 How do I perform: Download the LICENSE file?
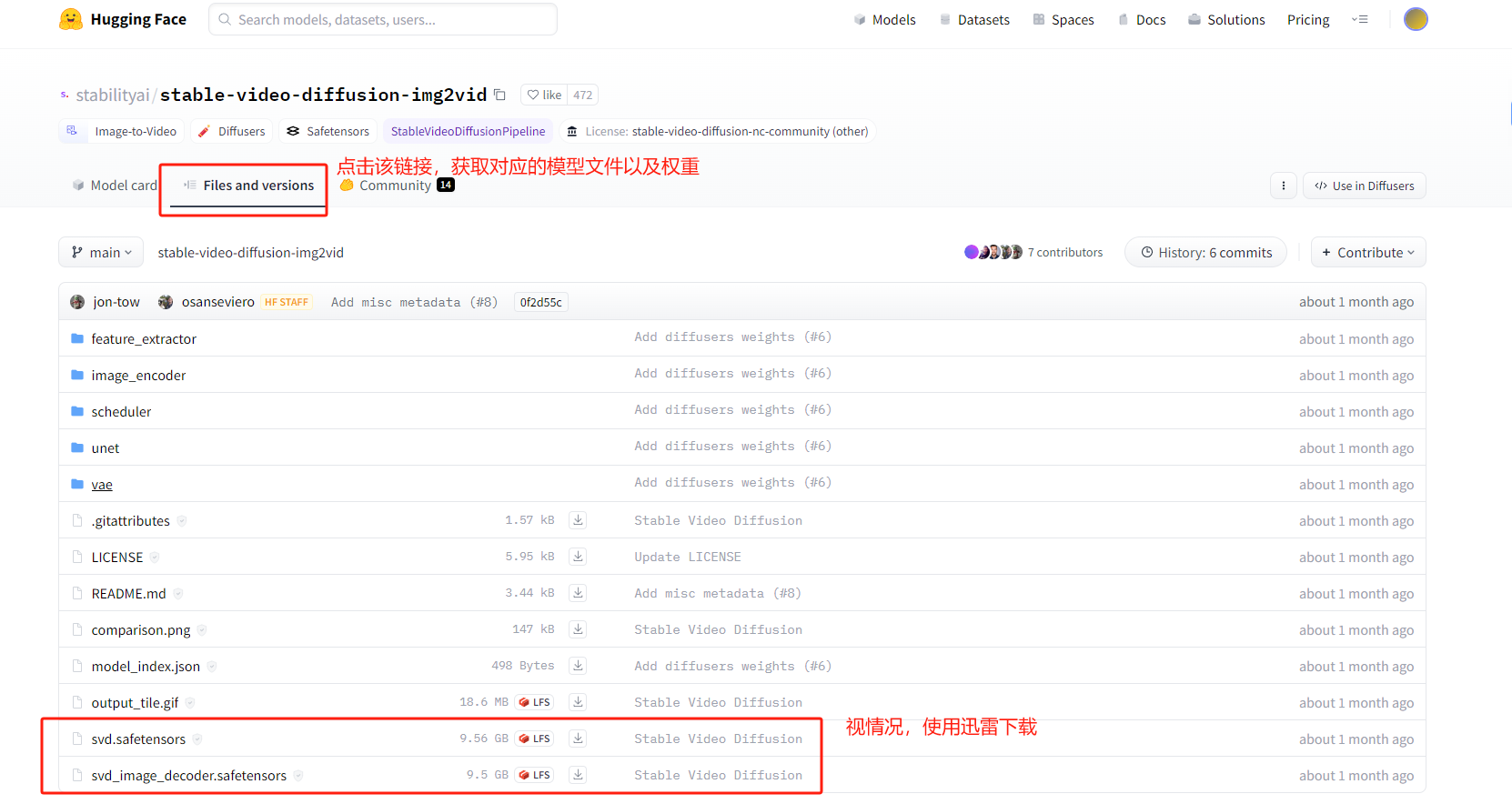(578, 557)
